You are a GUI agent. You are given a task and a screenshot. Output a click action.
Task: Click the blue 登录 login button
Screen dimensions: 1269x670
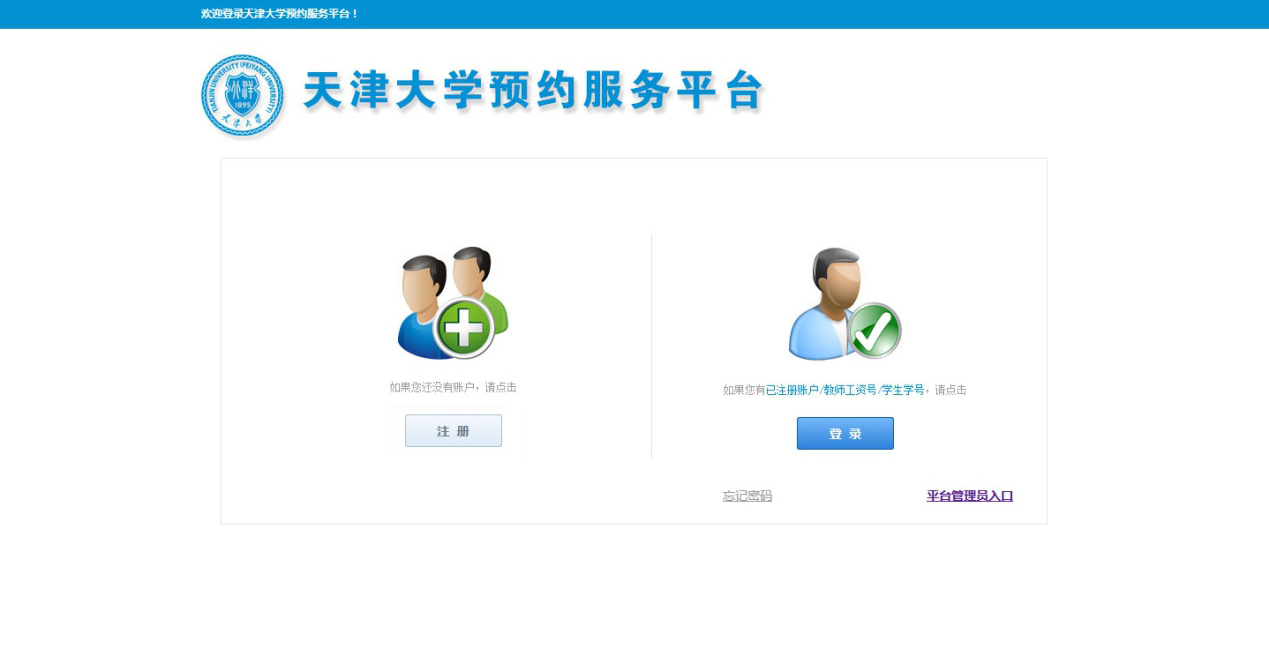845,434
